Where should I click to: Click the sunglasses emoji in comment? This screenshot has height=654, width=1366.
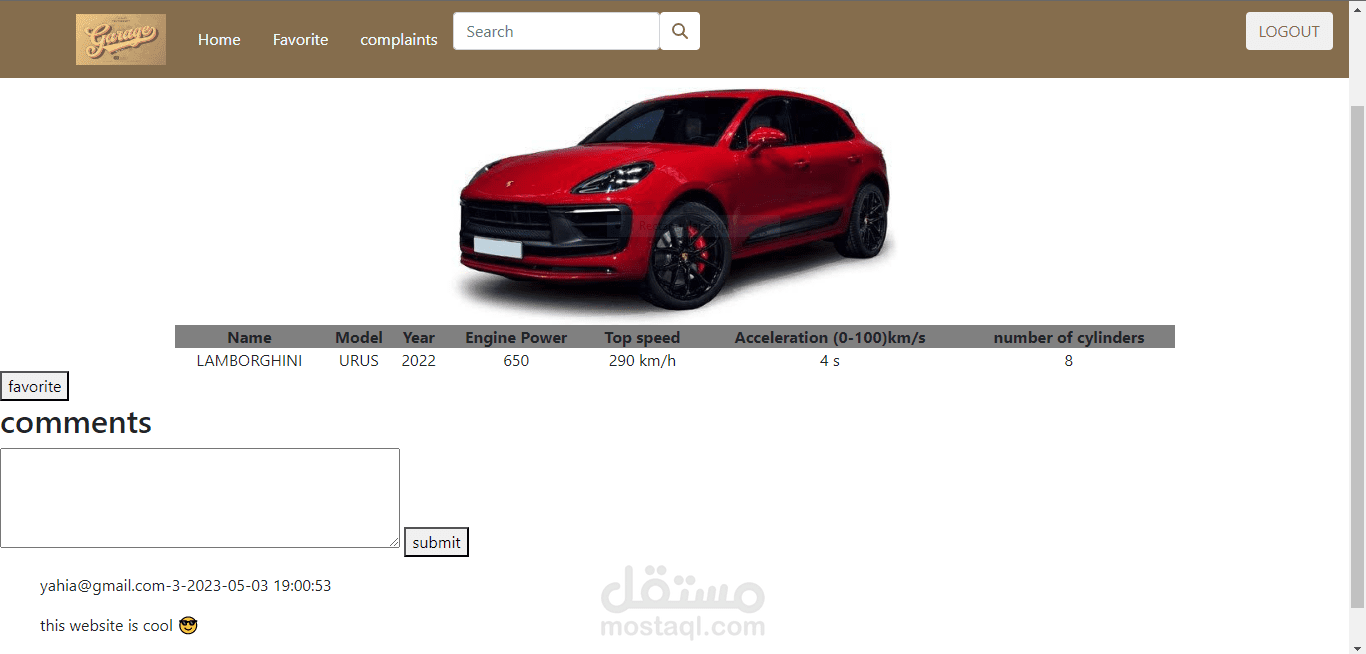pos(188,626)
